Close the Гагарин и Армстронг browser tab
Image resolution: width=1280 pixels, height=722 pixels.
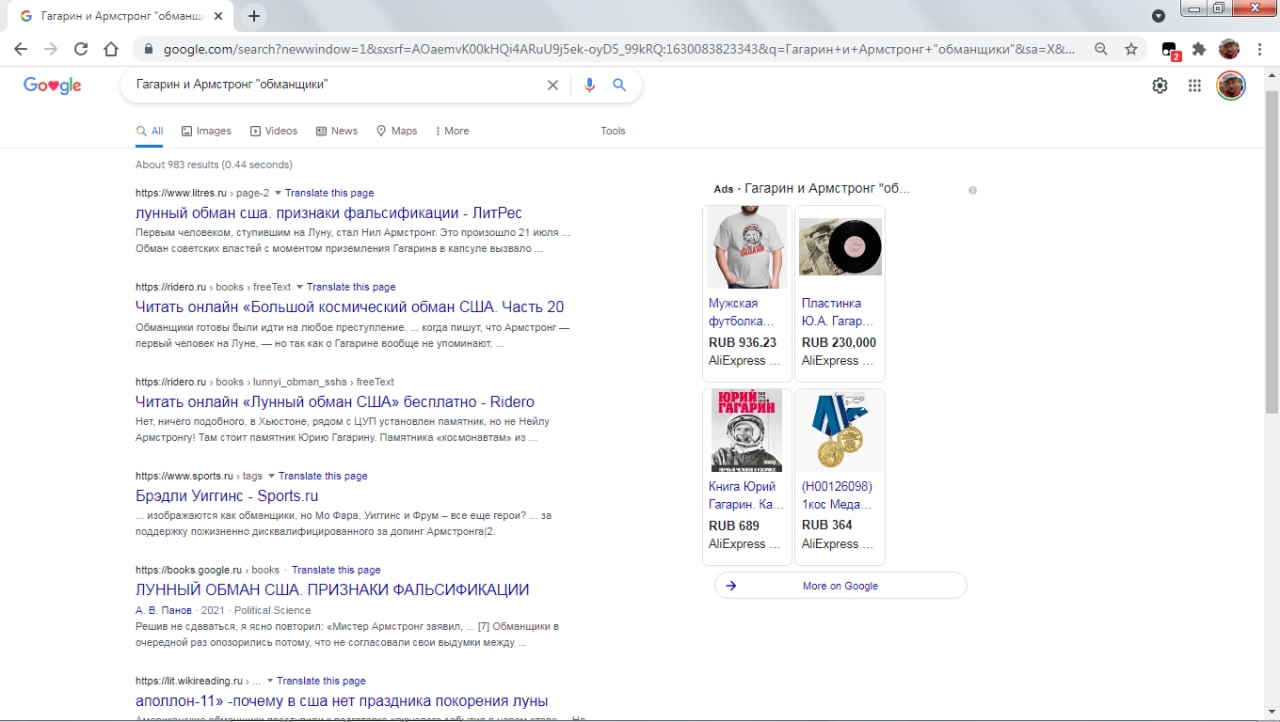218,16
